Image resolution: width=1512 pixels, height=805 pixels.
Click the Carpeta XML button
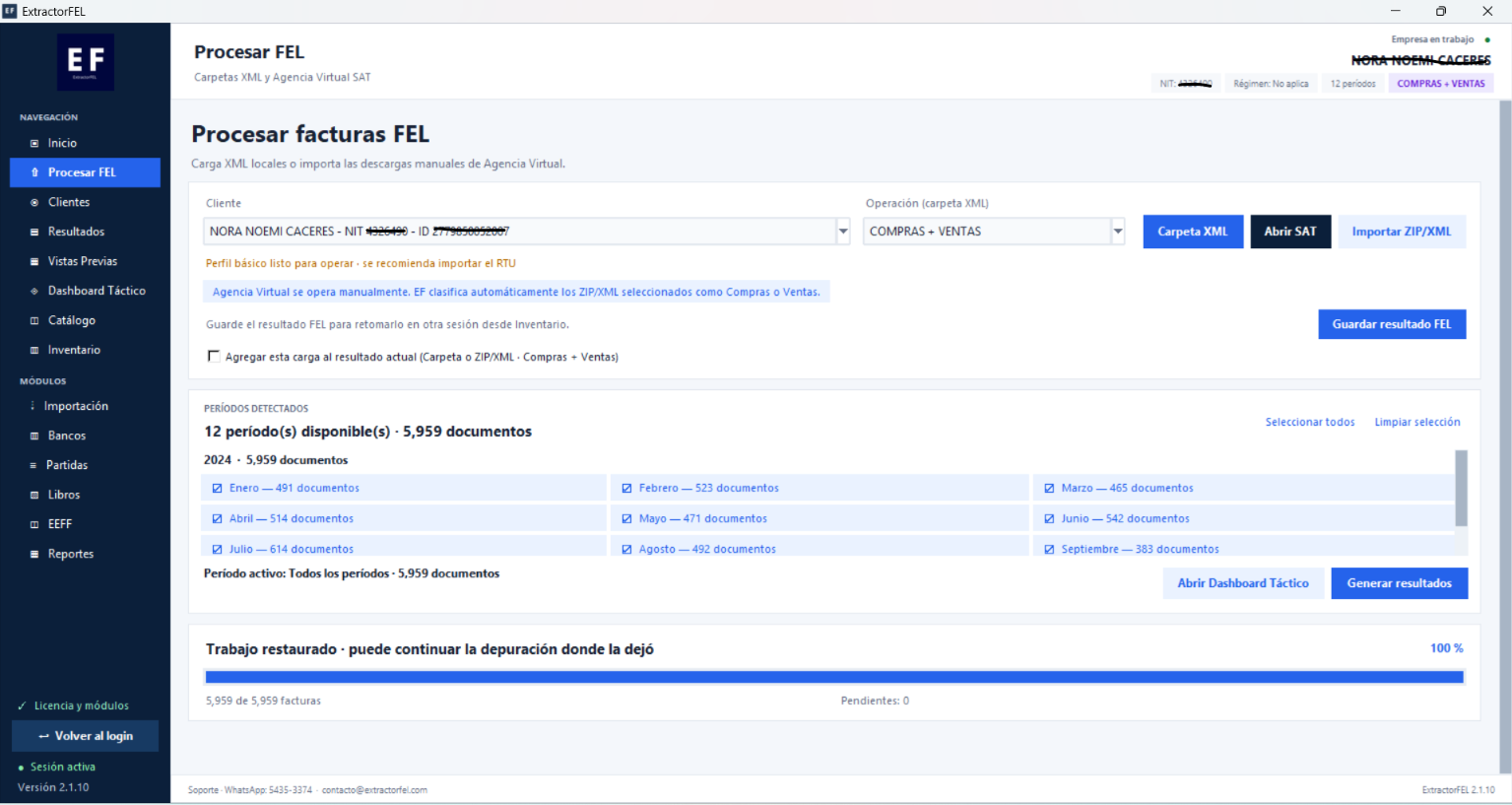[1193, 232]
